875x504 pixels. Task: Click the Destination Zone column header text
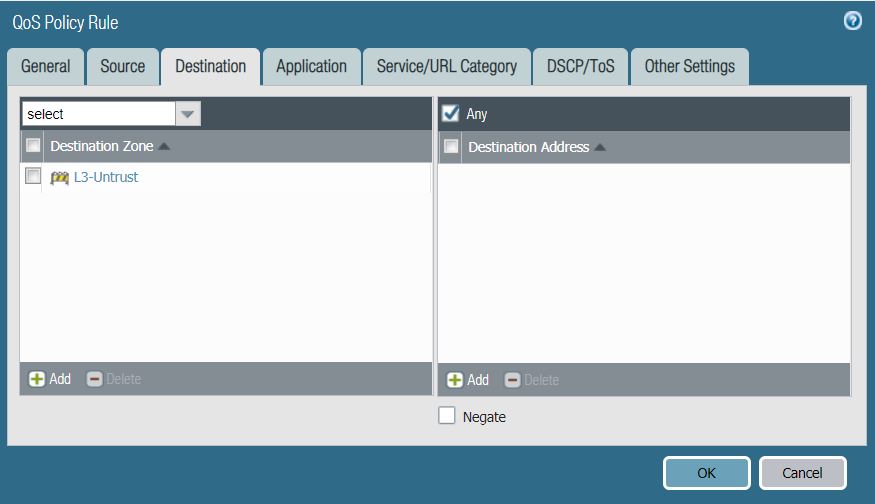point(102,146)
